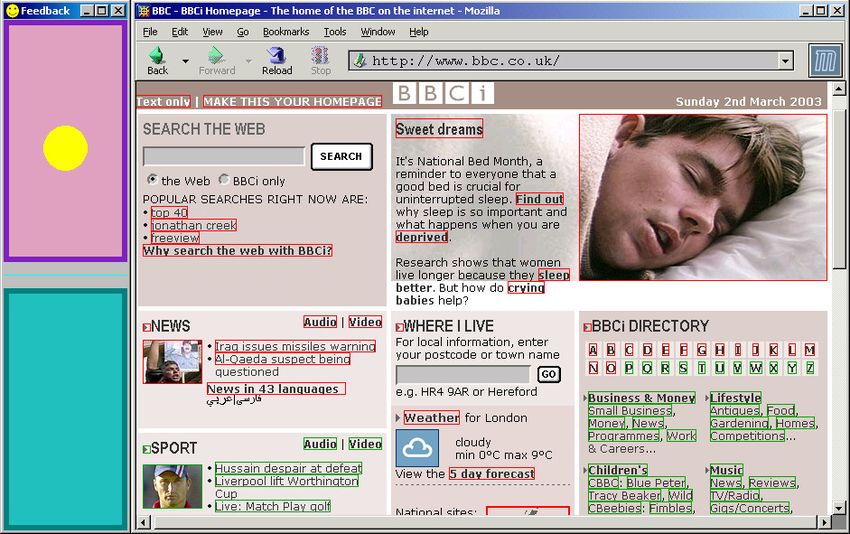Click the yellow smiley Feedback window icon
The width and height of the screenshot is (850, 534).
12,10
